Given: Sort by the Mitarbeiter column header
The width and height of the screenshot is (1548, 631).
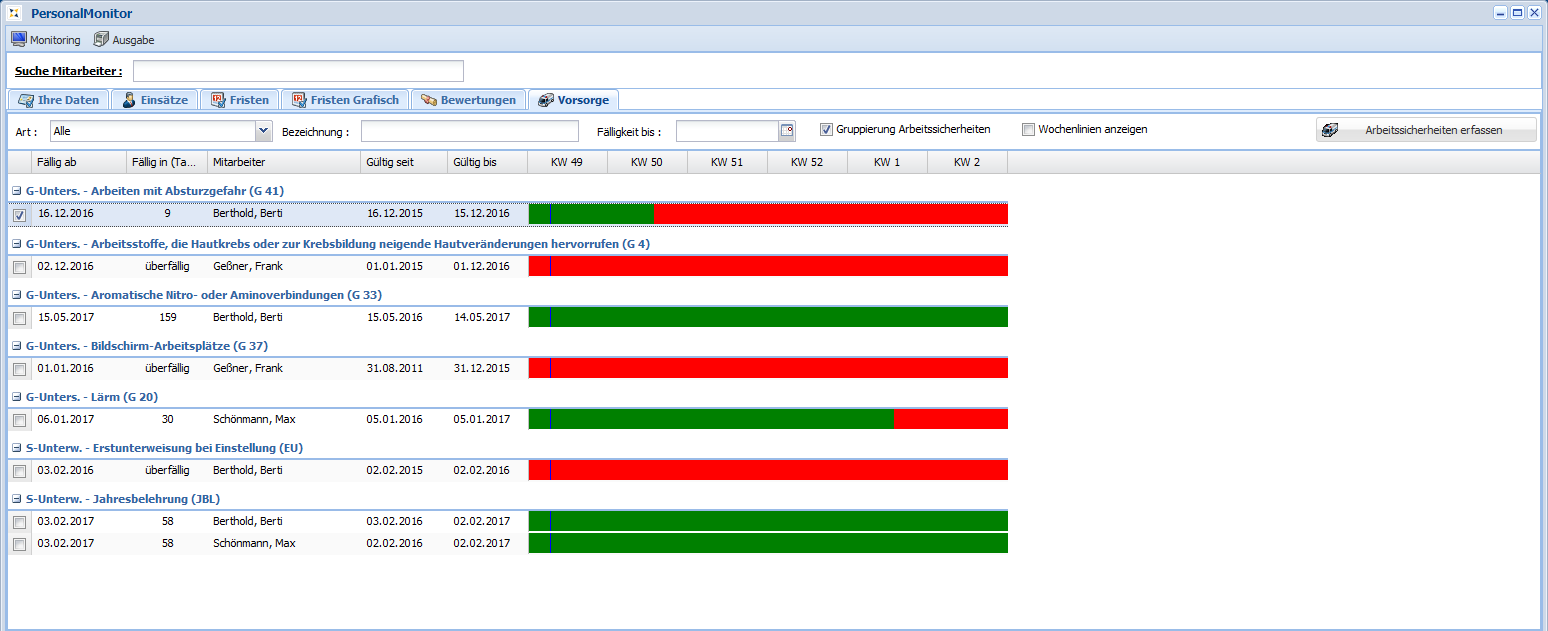Looking at the screenshot, I should [282, 162].
